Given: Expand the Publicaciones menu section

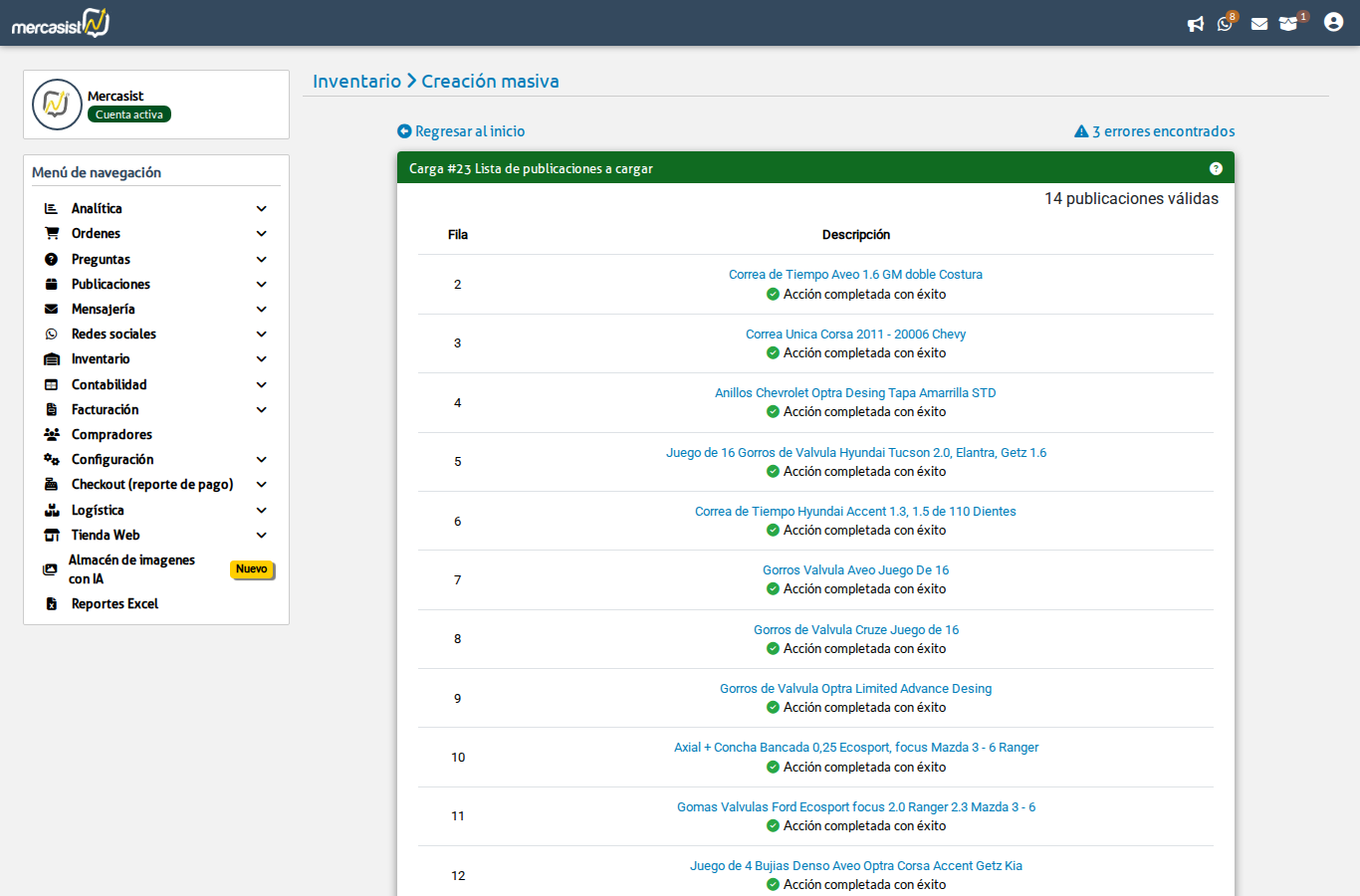Looking at the screenshot, I should 113,283.
